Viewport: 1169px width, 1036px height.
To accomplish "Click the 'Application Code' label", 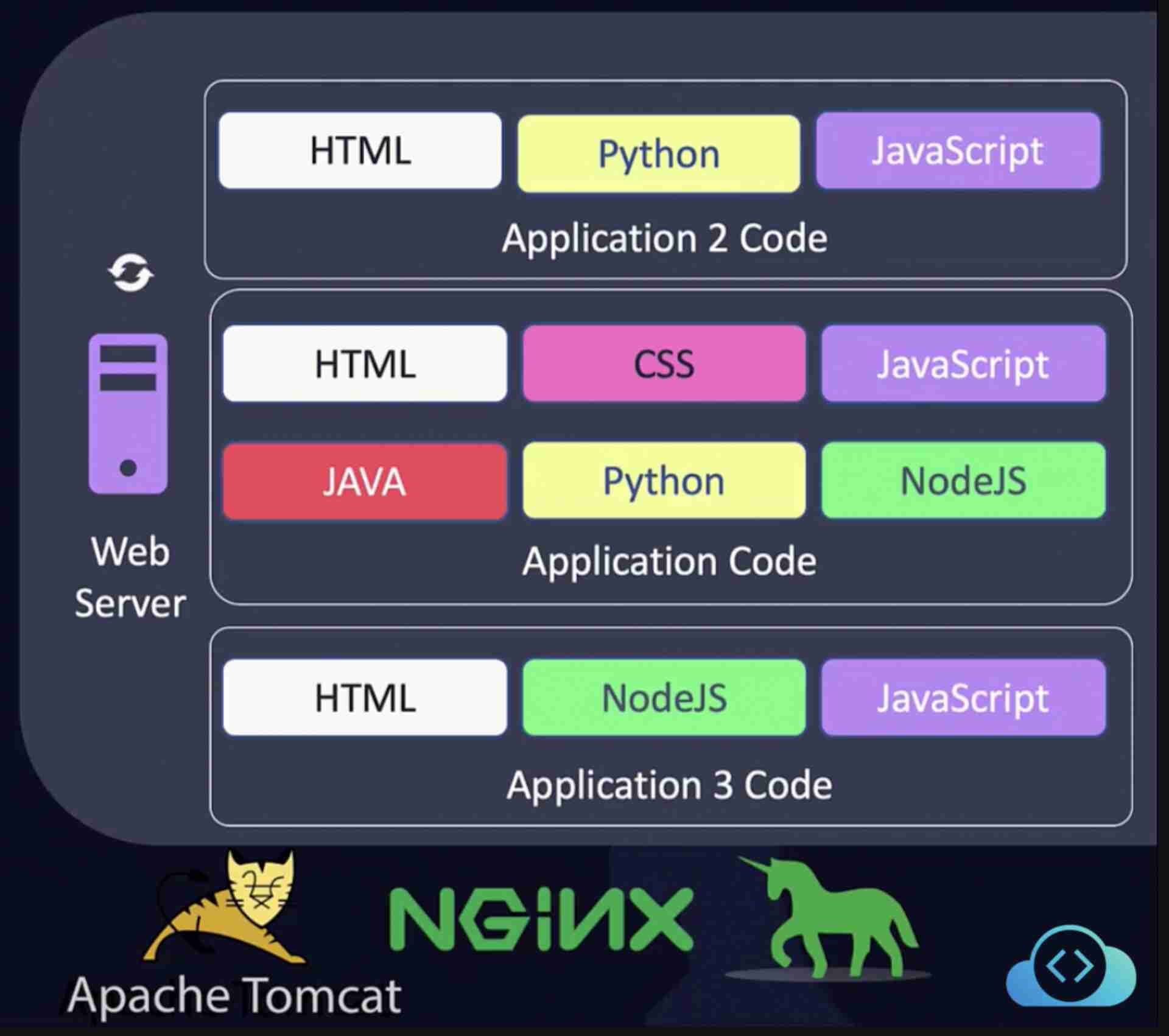I will click(x=669, y=561).
